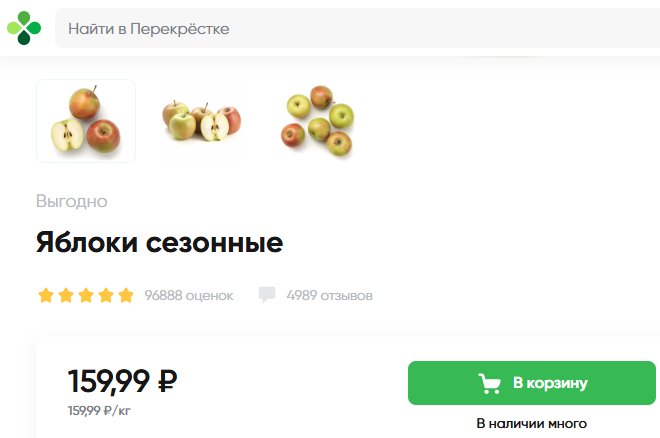
Task: Select the first apple thumbnail with halved apple
Action: 86,121
